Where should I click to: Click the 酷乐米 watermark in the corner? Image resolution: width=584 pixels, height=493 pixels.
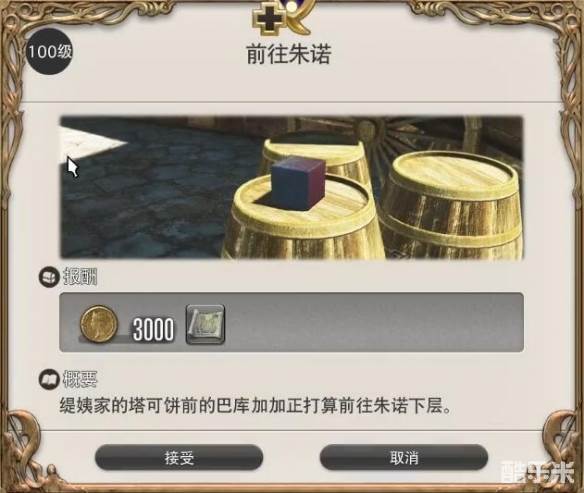click(x=537, y=472)
